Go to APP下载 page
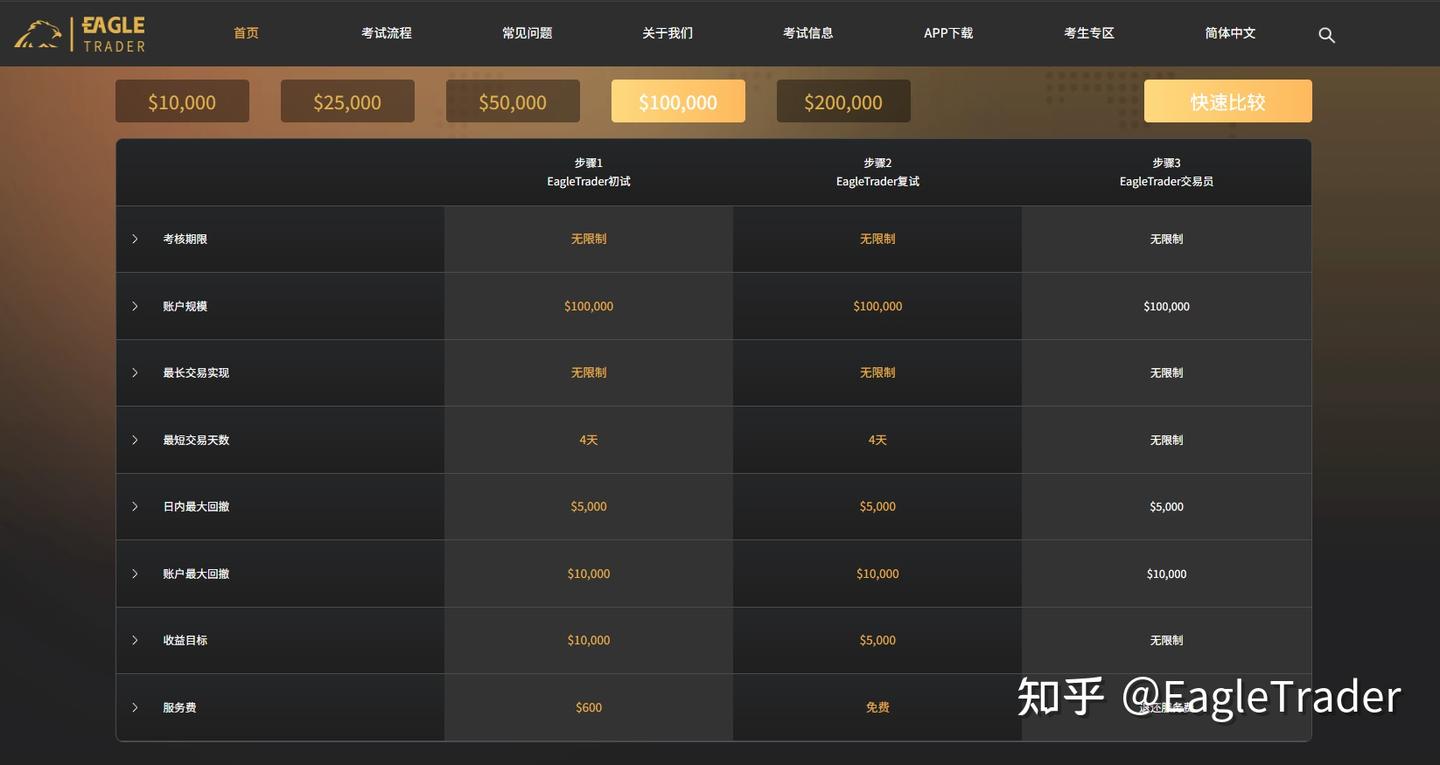The width and height of the screenshot is (1440, 765). click(x=948, y=33)
